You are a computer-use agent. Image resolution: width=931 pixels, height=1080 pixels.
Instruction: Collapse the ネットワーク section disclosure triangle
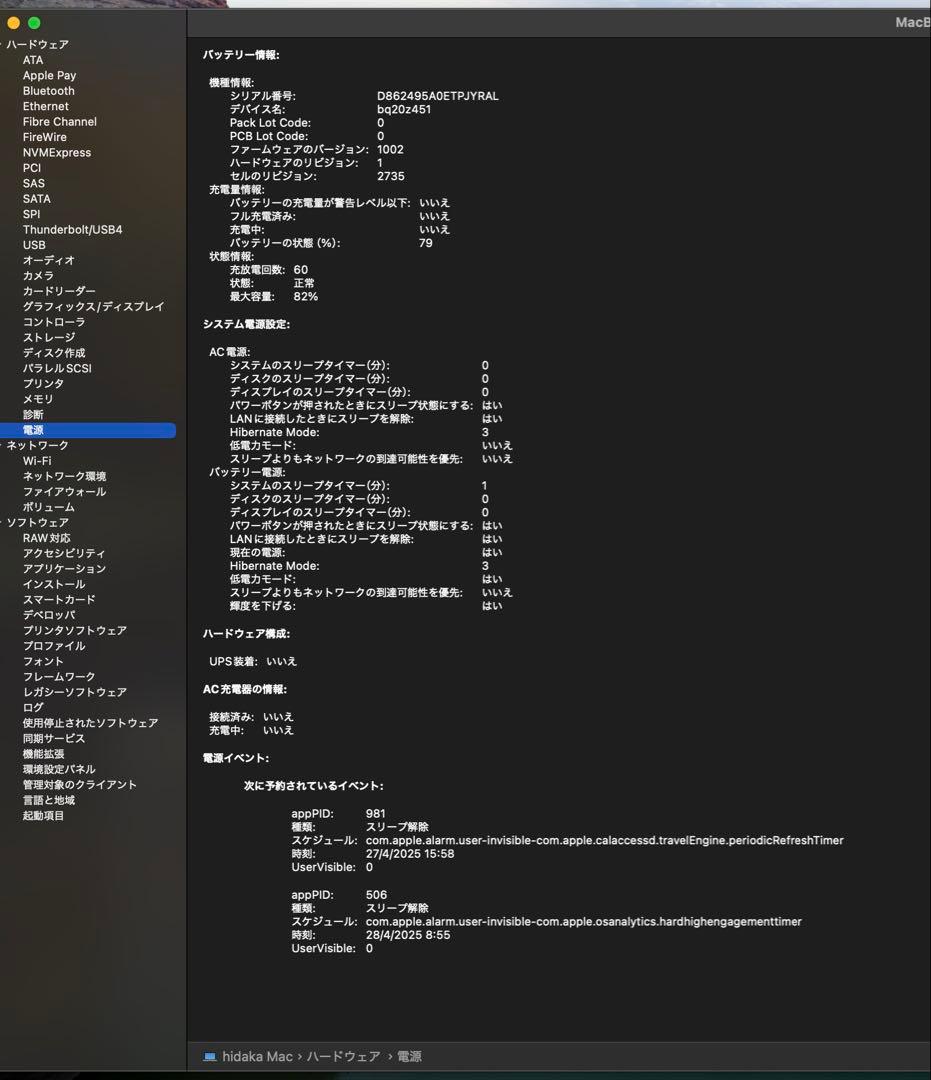pos(4,445)
